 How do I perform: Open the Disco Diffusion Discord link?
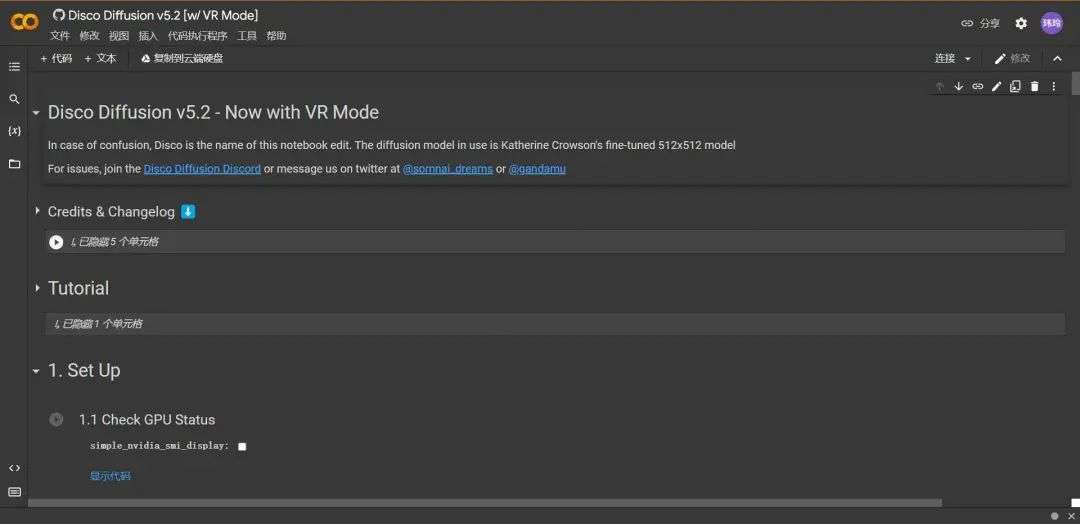click(202, 169)
